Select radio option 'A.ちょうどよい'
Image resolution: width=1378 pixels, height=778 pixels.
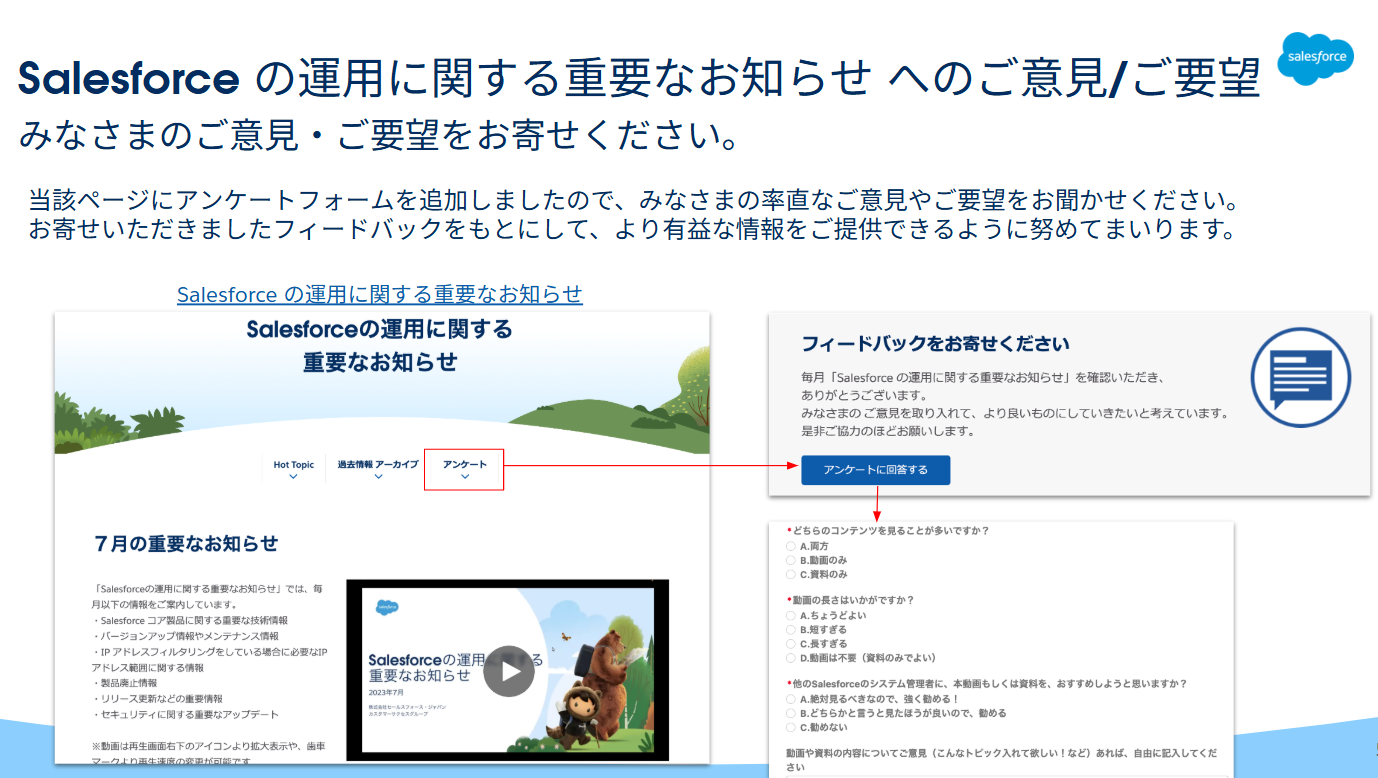(x=791, y=616)
